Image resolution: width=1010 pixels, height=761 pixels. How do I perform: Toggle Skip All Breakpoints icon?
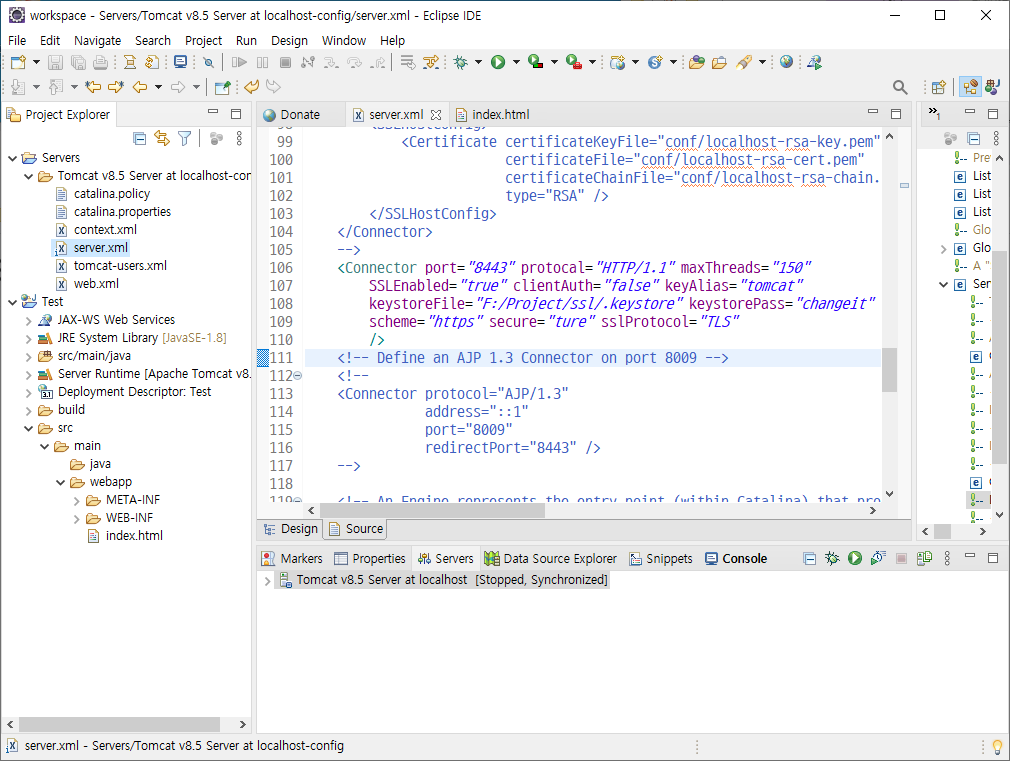pyautogui.click(x=208, y=63)
